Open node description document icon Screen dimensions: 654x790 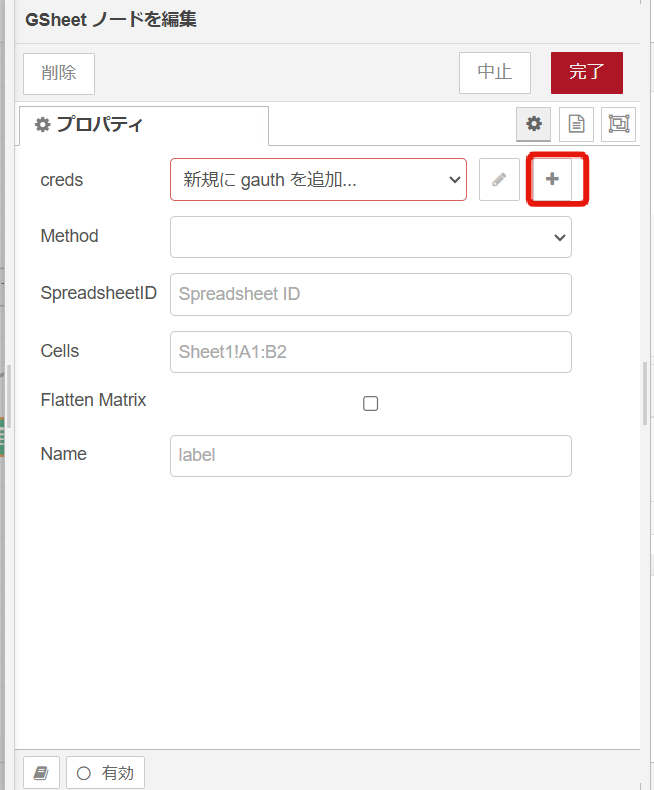[x=576, y=124]
